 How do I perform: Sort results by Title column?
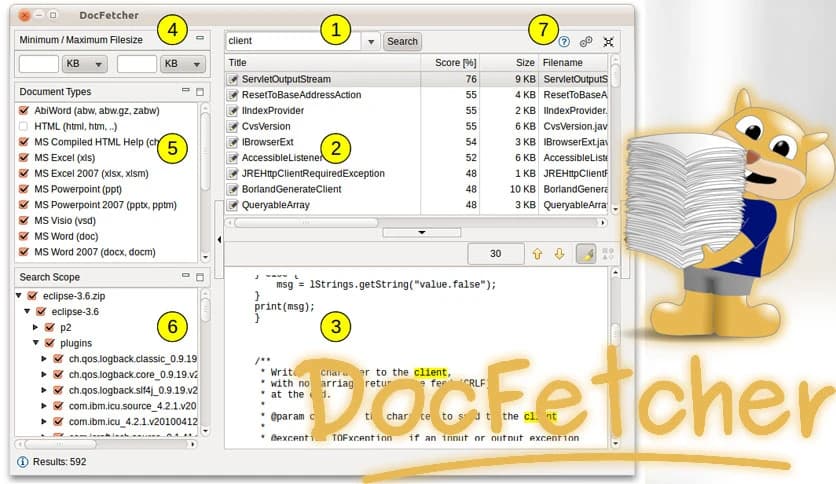click(x=323, y=63)
